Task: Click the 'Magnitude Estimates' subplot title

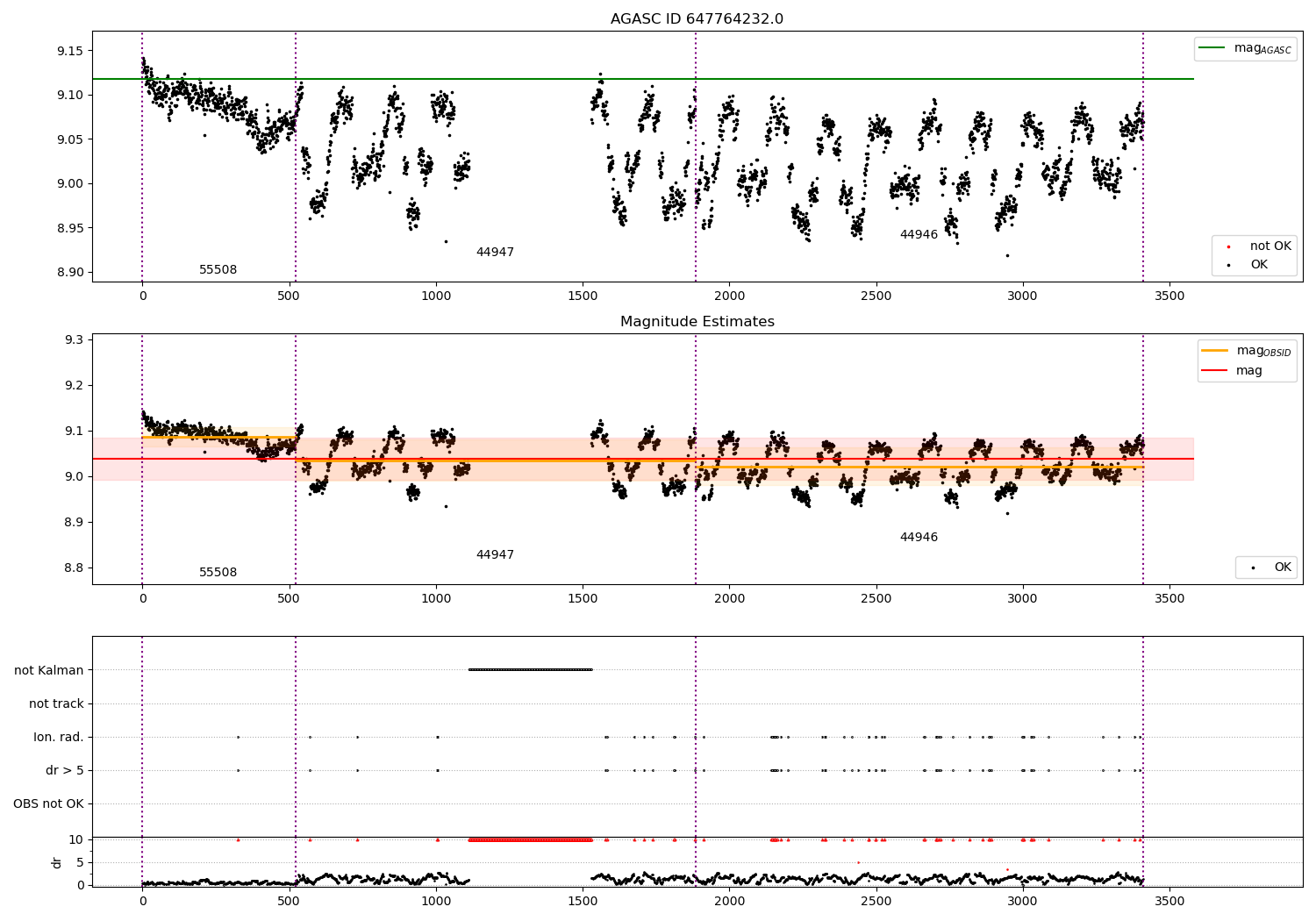Action: [697, 322]
